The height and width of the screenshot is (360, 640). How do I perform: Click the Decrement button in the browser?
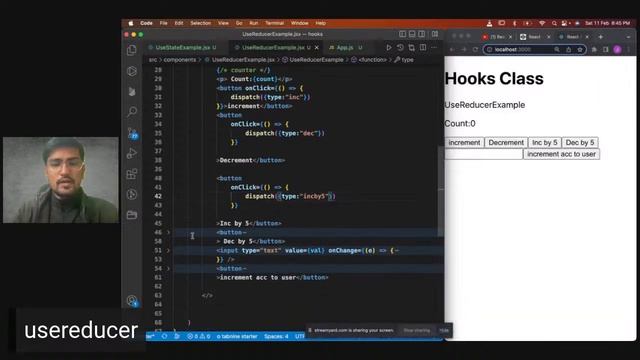point(506,142)
